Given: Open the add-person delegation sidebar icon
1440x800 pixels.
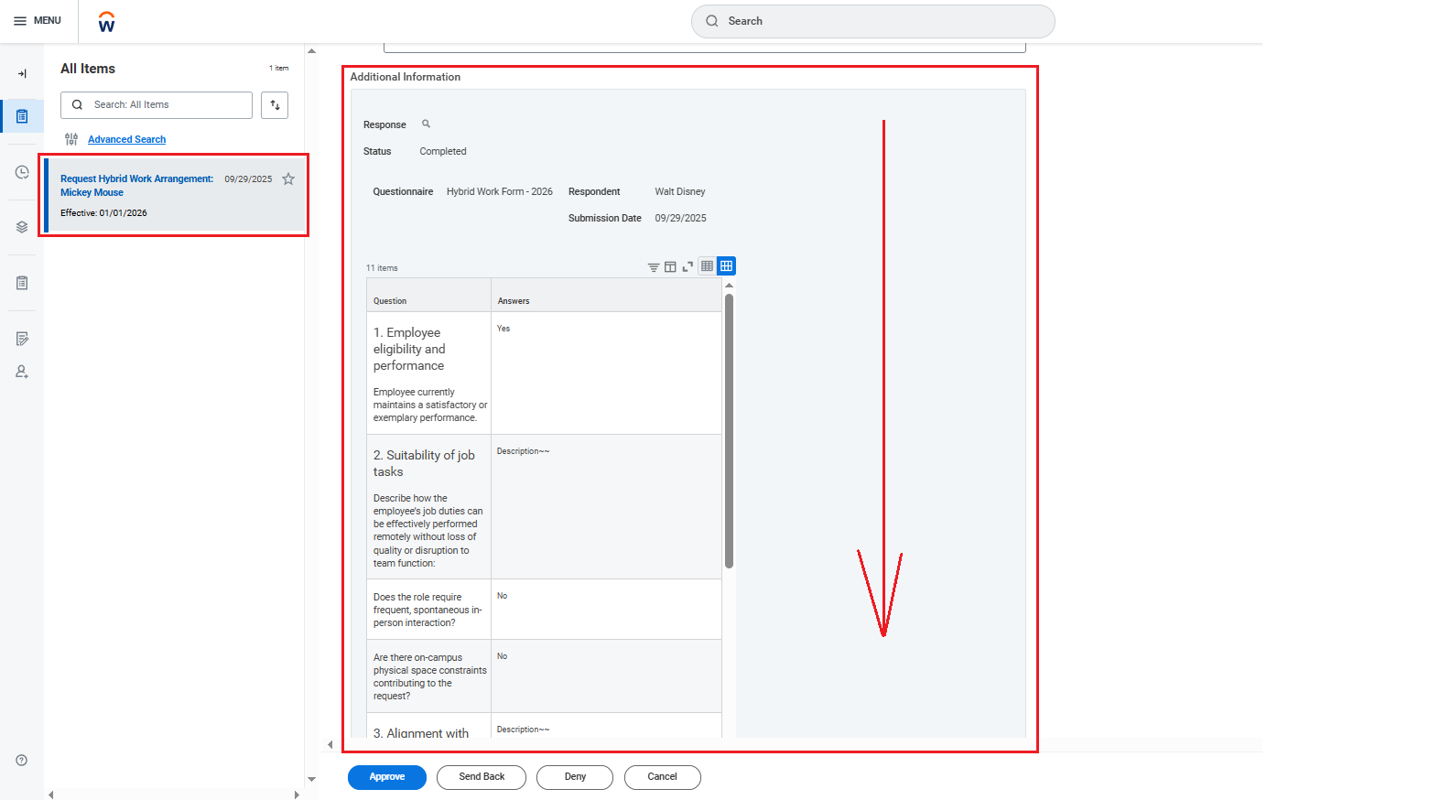Looking at the screenshot, I should click(x=22, y=372).
